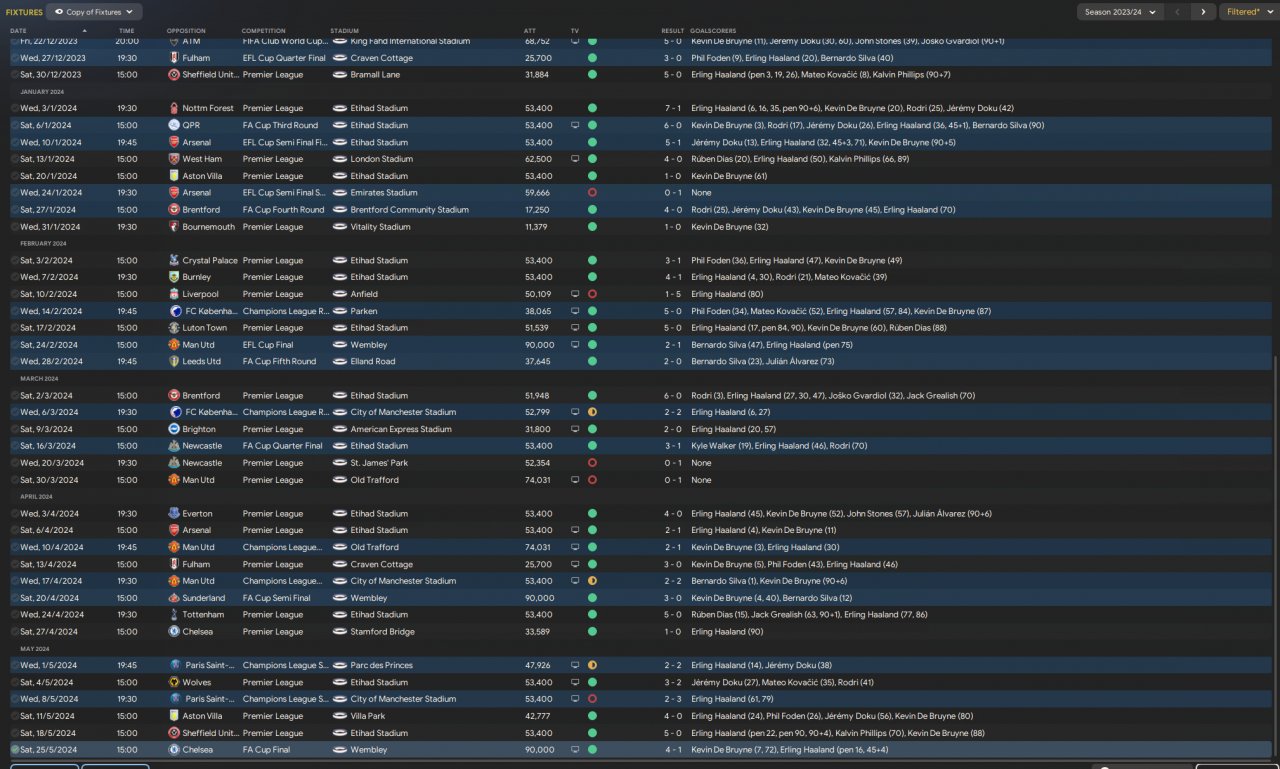Sort fixtures by the Date column header
Screen dimensions: 1280x769
[x=18, y=31]
